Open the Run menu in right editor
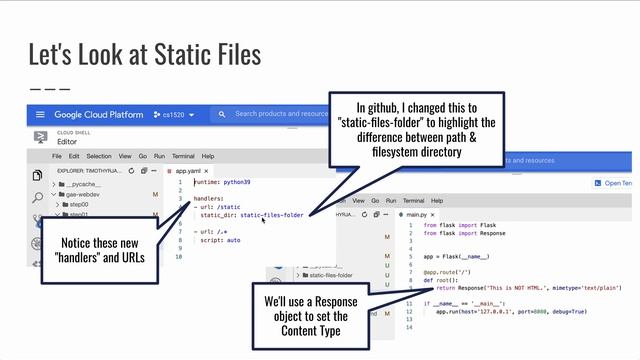The width and height of the screenshot is (640, 360). tap(391, 201)
